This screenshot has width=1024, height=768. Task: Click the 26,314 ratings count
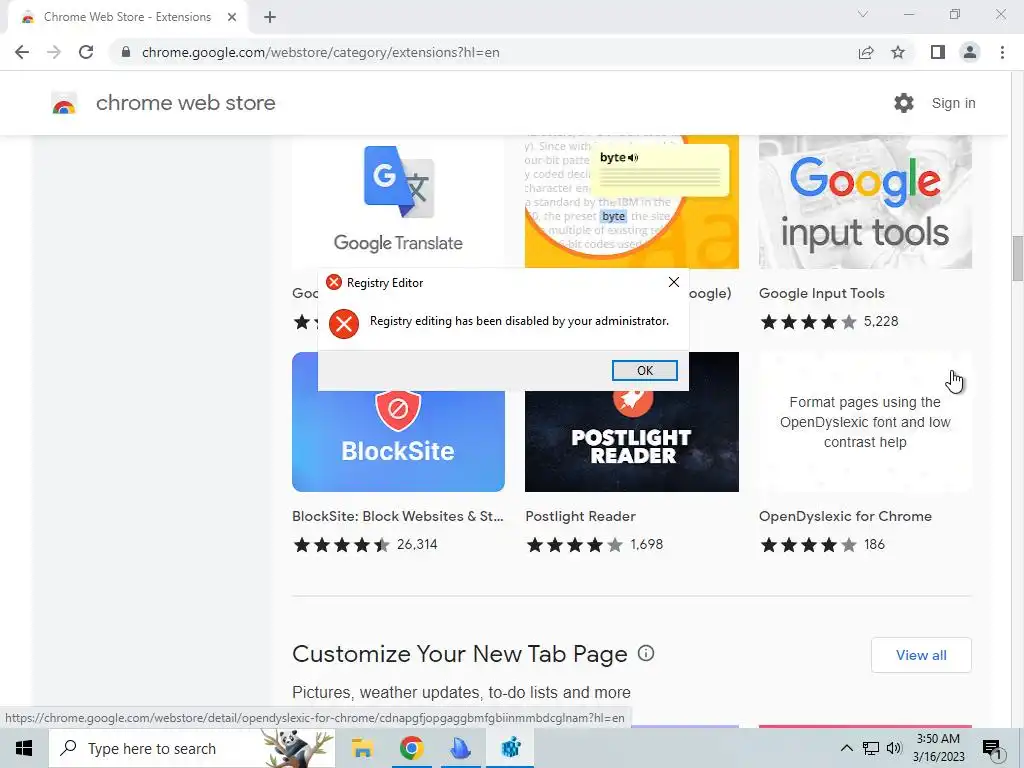click(417, 544)
